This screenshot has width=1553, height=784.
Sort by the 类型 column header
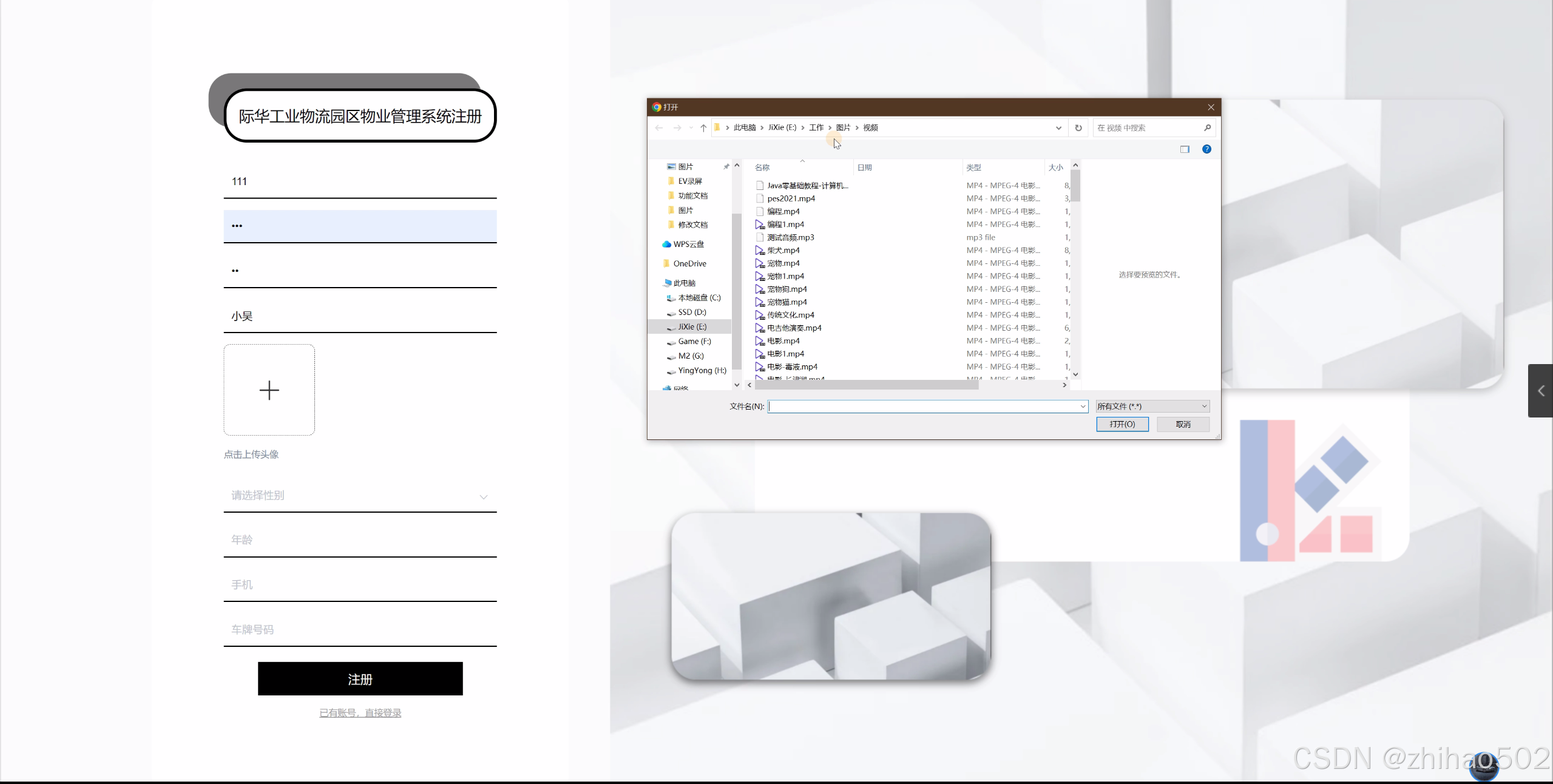[973, 167]
